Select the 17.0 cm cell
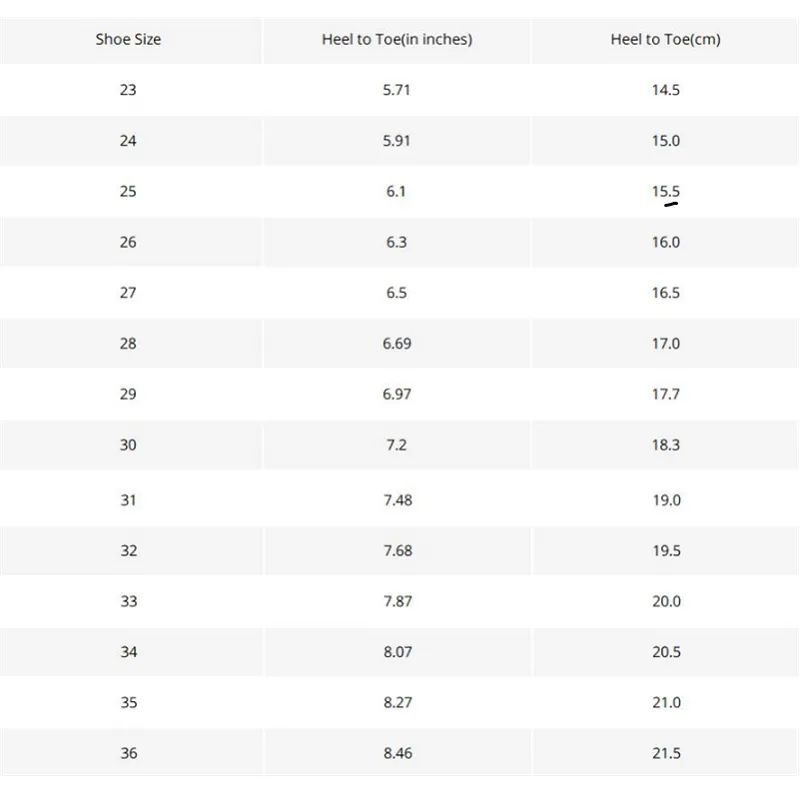 [x=666, y=344]
